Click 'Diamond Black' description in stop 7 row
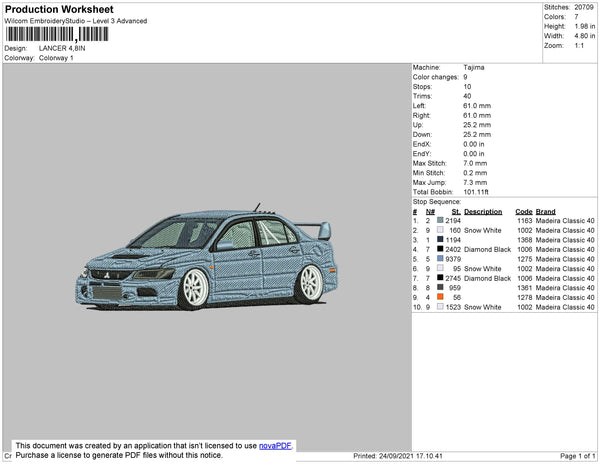This screenshot has width=600, height=464. point(488,278)
